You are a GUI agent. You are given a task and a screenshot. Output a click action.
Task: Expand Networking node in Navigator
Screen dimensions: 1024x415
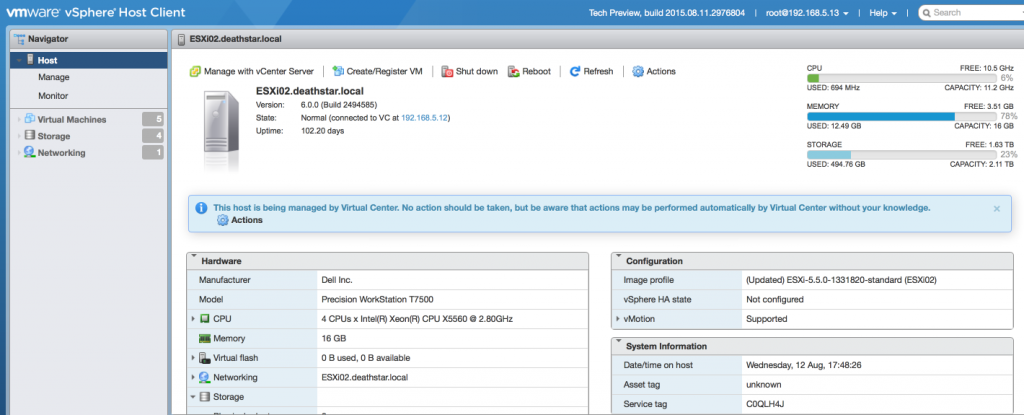(19, 152)
